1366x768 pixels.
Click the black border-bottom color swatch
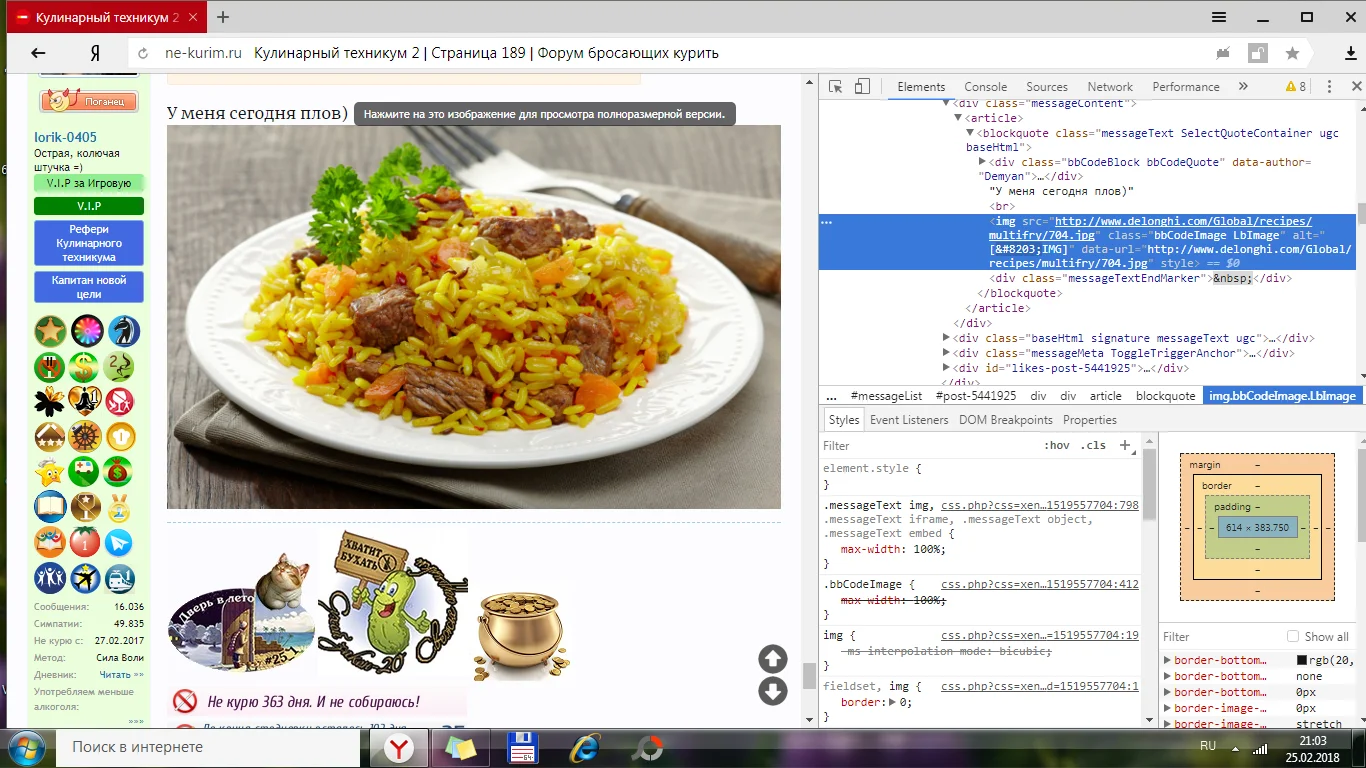click(1302, 660)
